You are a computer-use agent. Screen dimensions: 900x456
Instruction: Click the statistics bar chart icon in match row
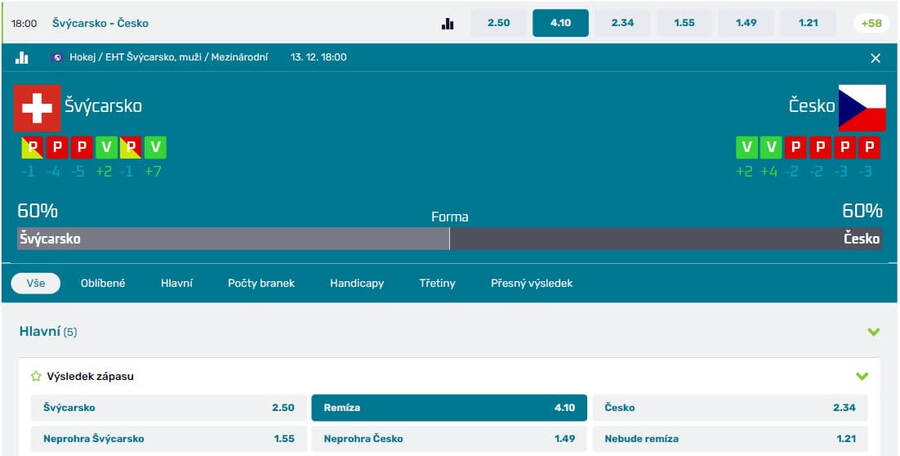(x=448, y=23)
